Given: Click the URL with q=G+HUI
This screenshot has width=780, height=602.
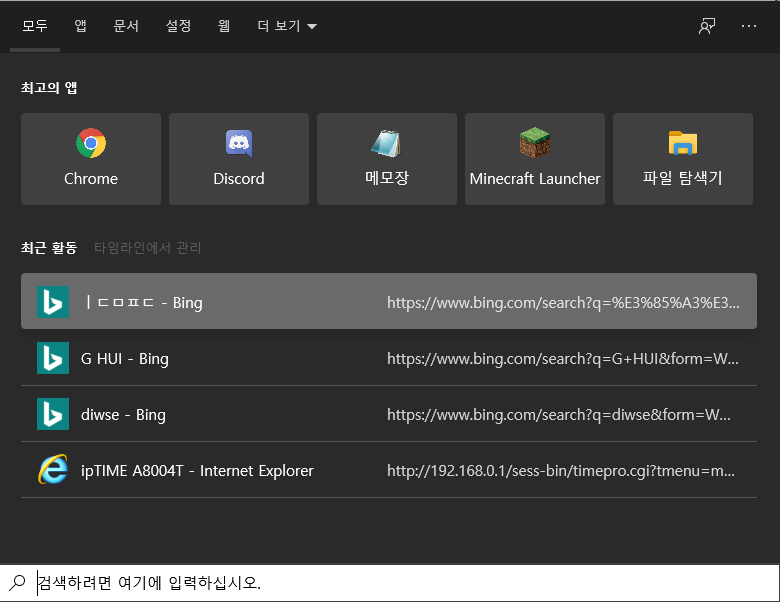Looking at the screenshot, I should pos(563,359).
